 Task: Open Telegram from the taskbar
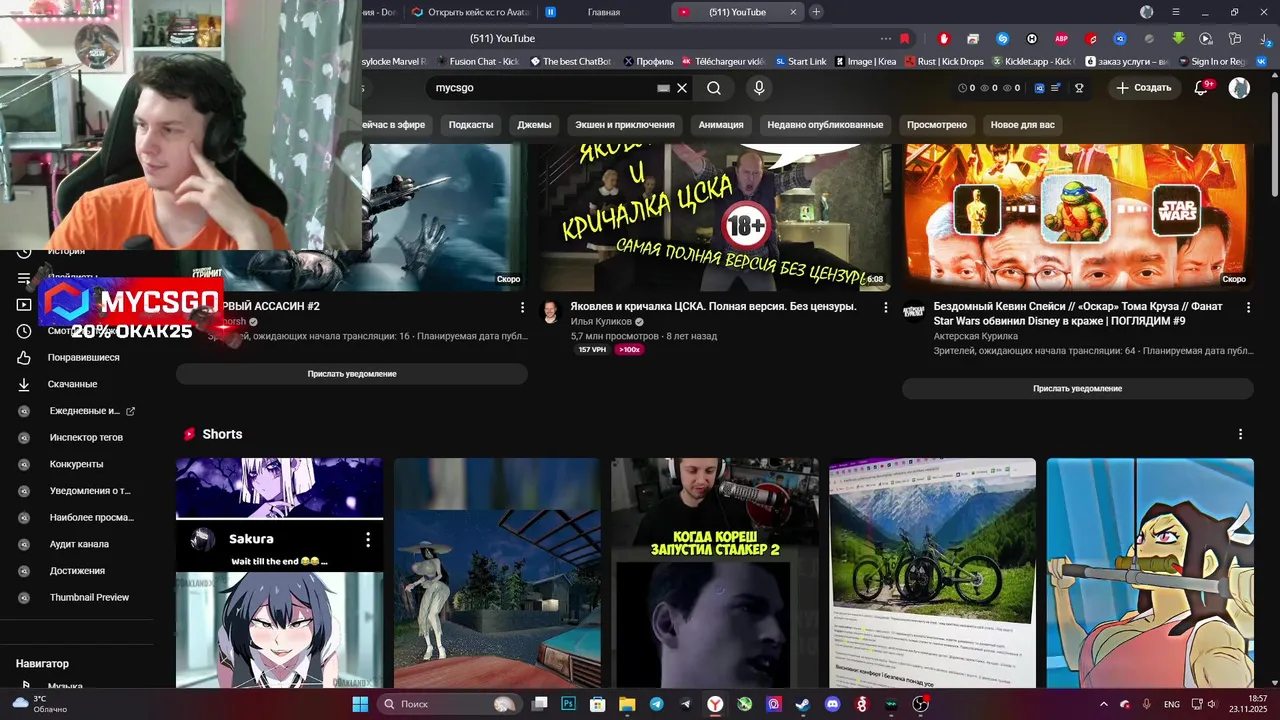[x=656, y=704]
